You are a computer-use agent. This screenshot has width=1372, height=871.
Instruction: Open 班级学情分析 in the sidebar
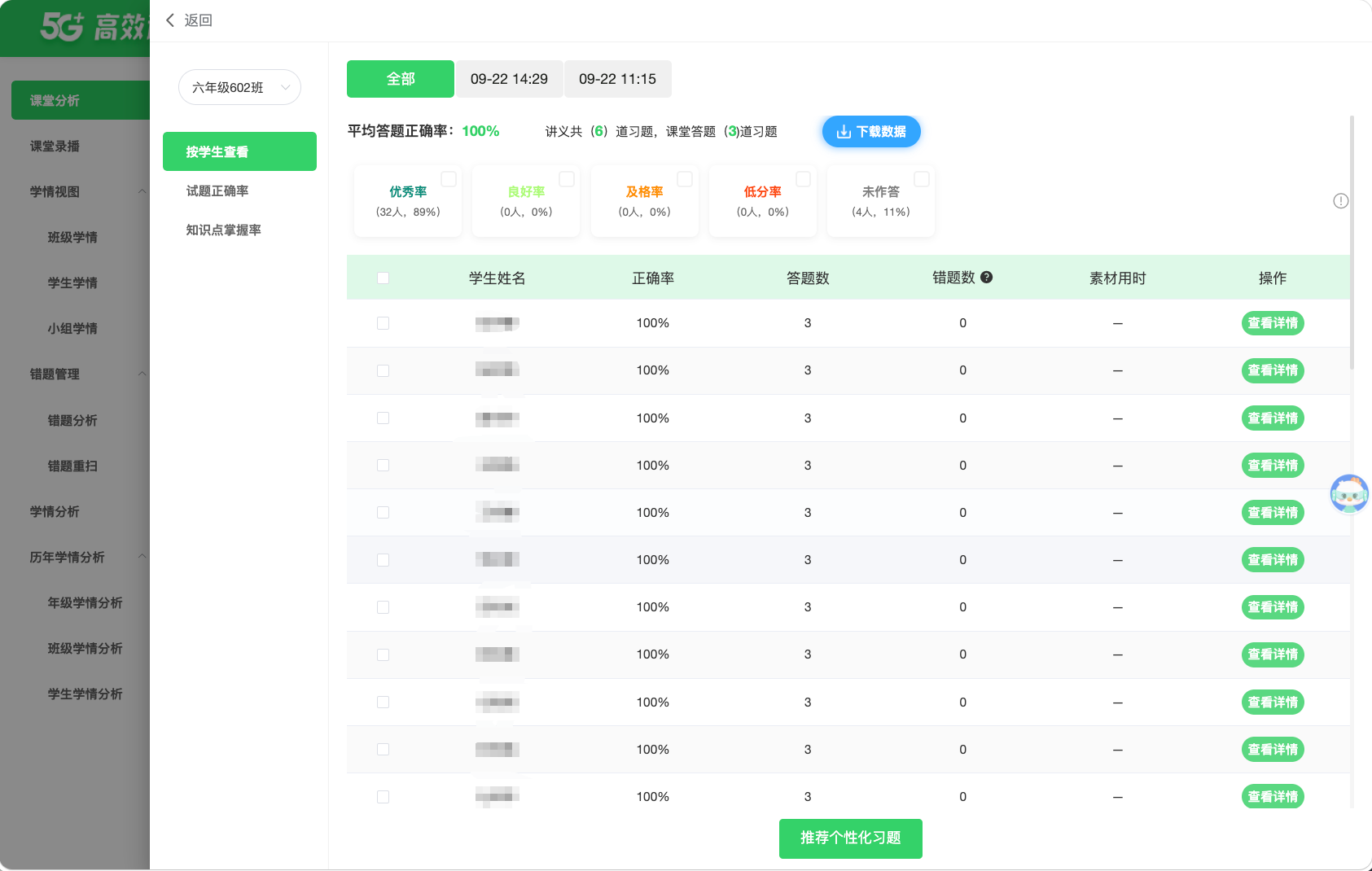click(x=85, y=648)
